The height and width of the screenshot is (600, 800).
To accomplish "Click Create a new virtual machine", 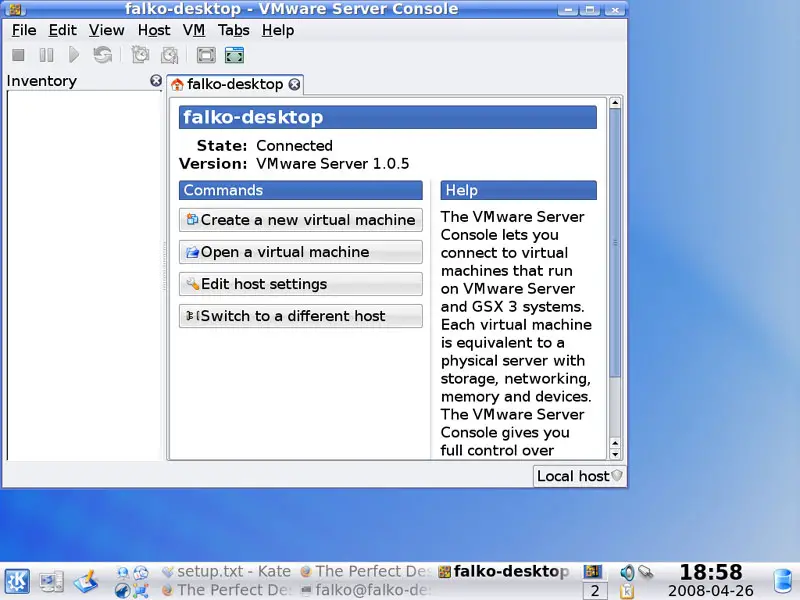I will pyautogui.click(x=301, y=220).
